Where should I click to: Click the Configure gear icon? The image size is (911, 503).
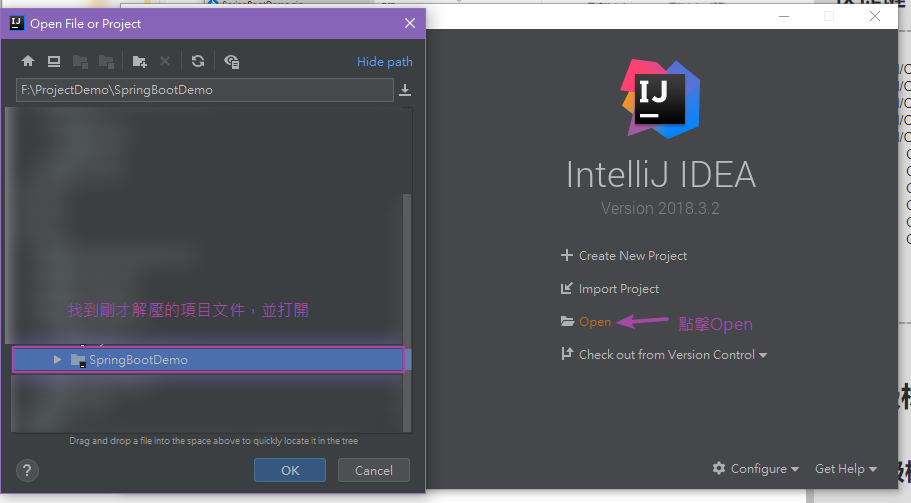click(x=719, y=468)
